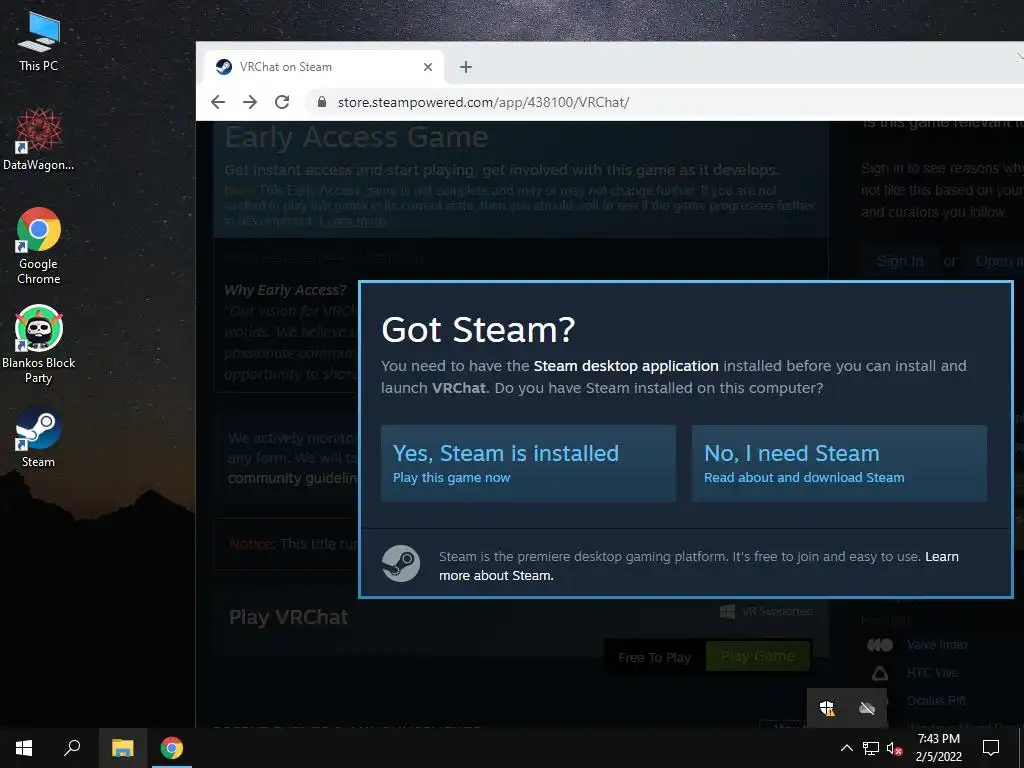Launch Google Chrome from the desktop
This screenshot has height=768, width=1024.
[x=39, y=246]
